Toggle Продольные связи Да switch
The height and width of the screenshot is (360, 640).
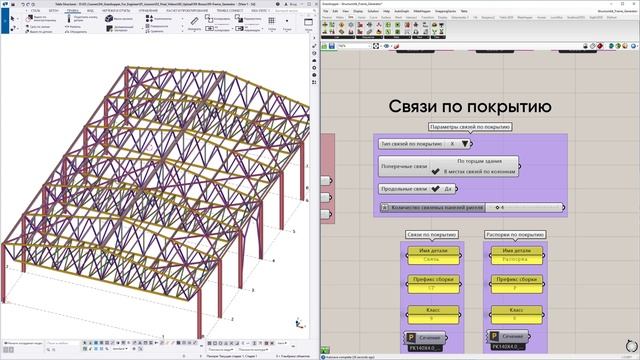pos(436,189)
